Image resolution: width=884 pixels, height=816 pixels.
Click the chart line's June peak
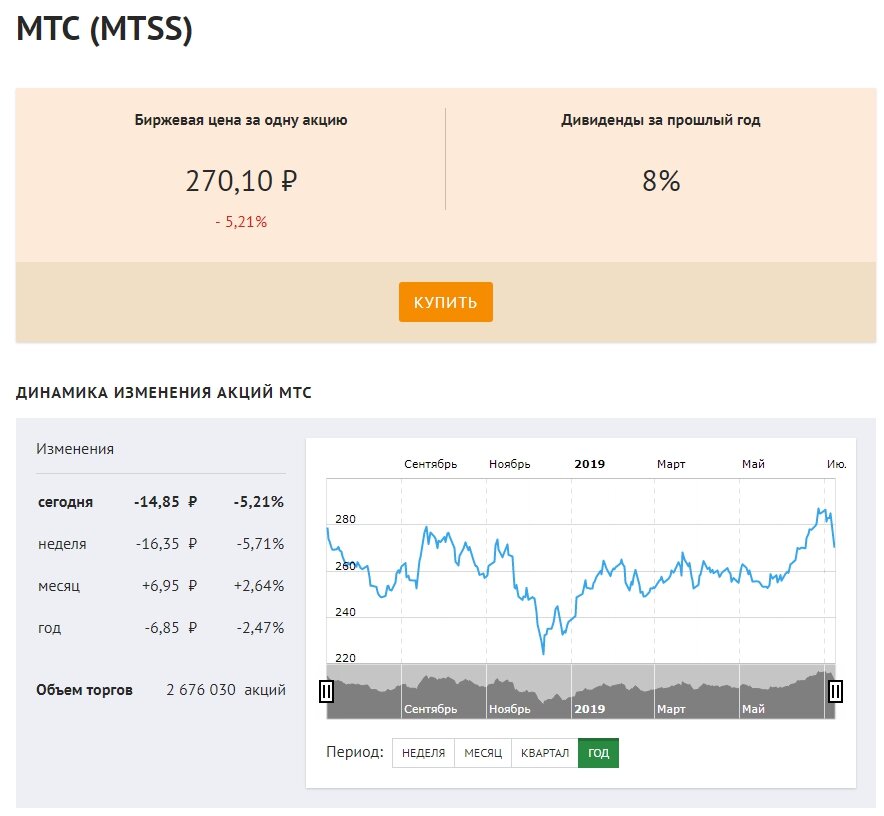tap(819, 509)
